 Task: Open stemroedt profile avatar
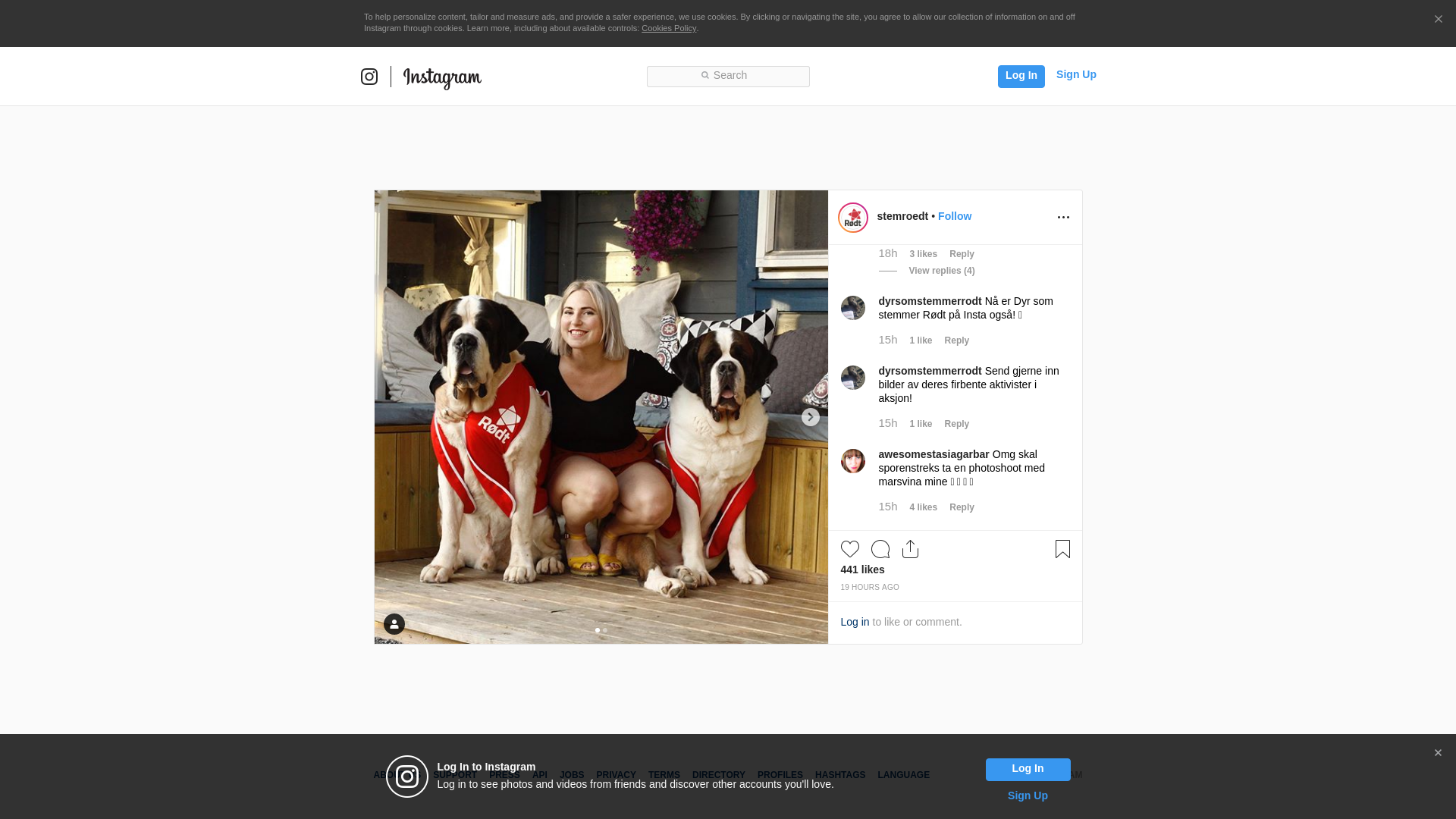[853, 218]
